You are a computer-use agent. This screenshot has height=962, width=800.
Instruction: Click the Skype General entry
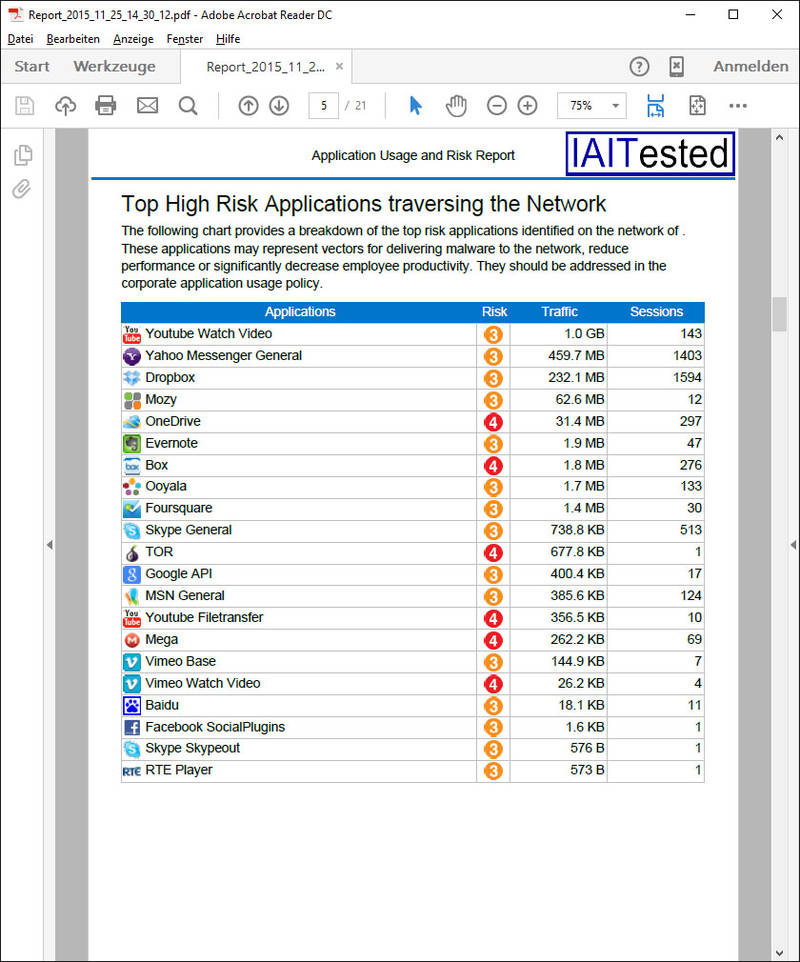pyautogui.click(x=188, y=530)
